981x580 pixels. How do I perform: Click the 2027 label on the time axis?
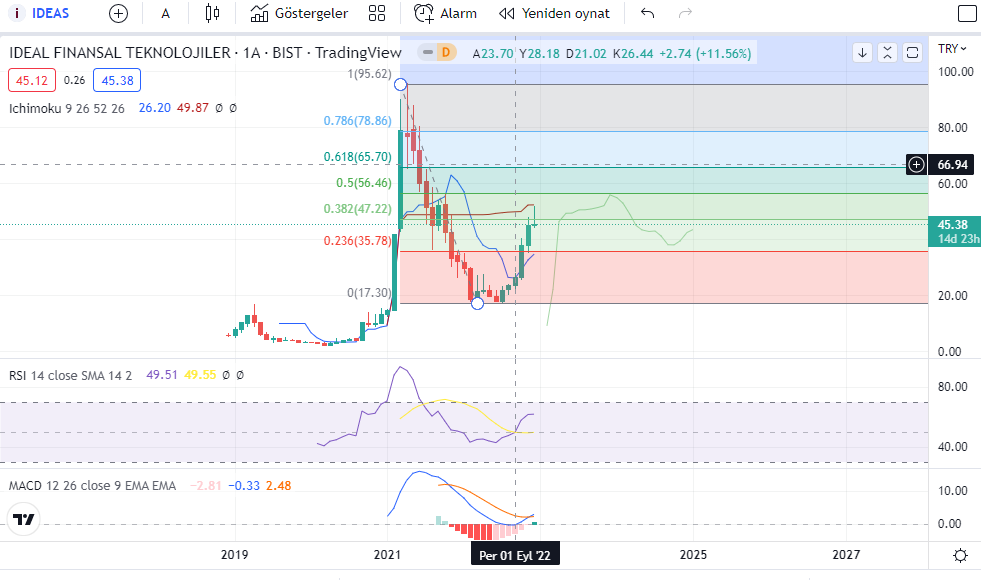pos(846,555)
